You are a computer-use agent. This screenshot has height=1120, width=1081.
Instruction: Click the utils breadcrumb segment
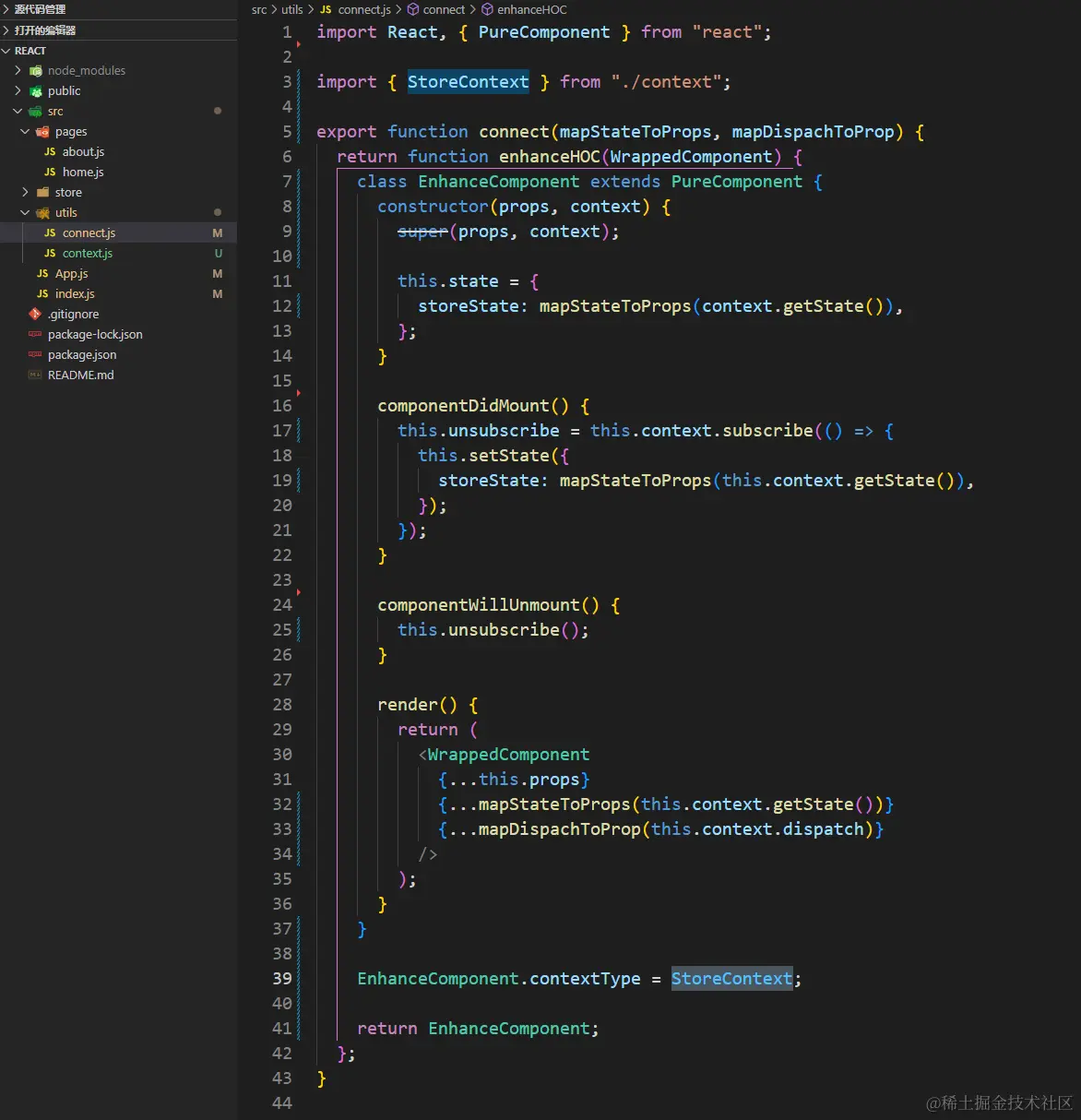point(291,9)
